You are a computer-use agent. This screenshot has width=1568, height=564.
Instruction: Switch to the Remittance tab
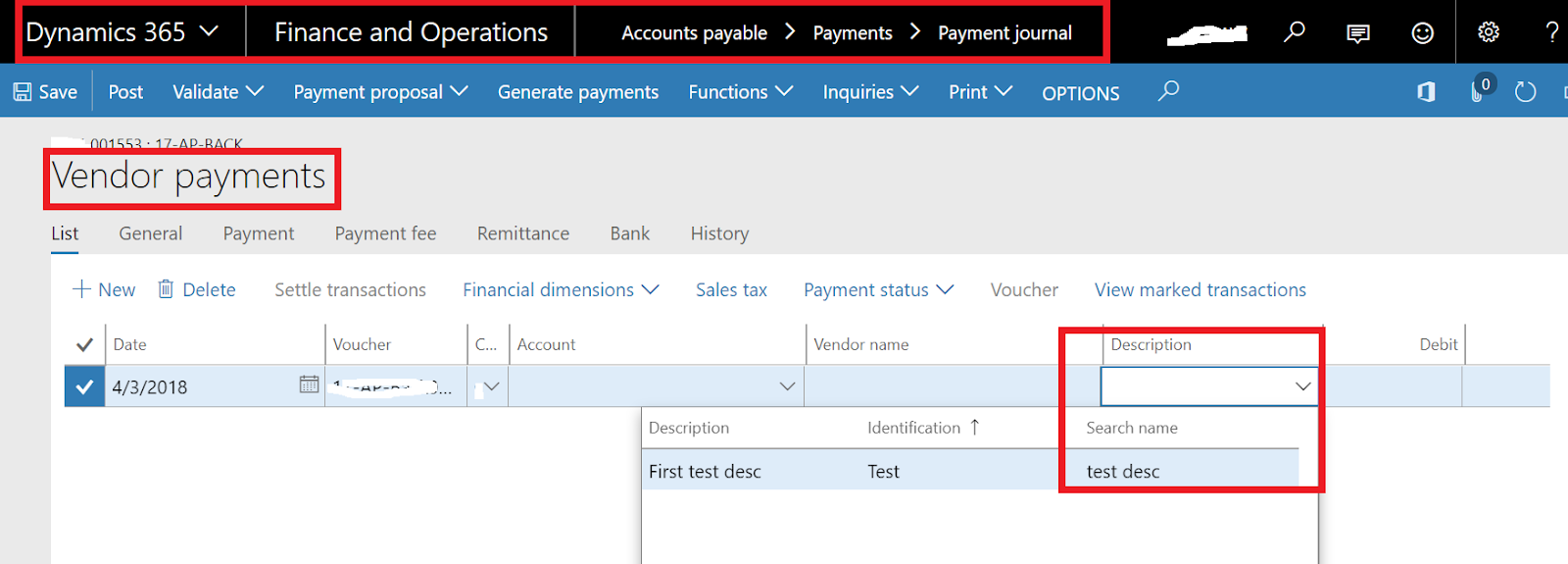pyautogui.click(x=522, y=233)
